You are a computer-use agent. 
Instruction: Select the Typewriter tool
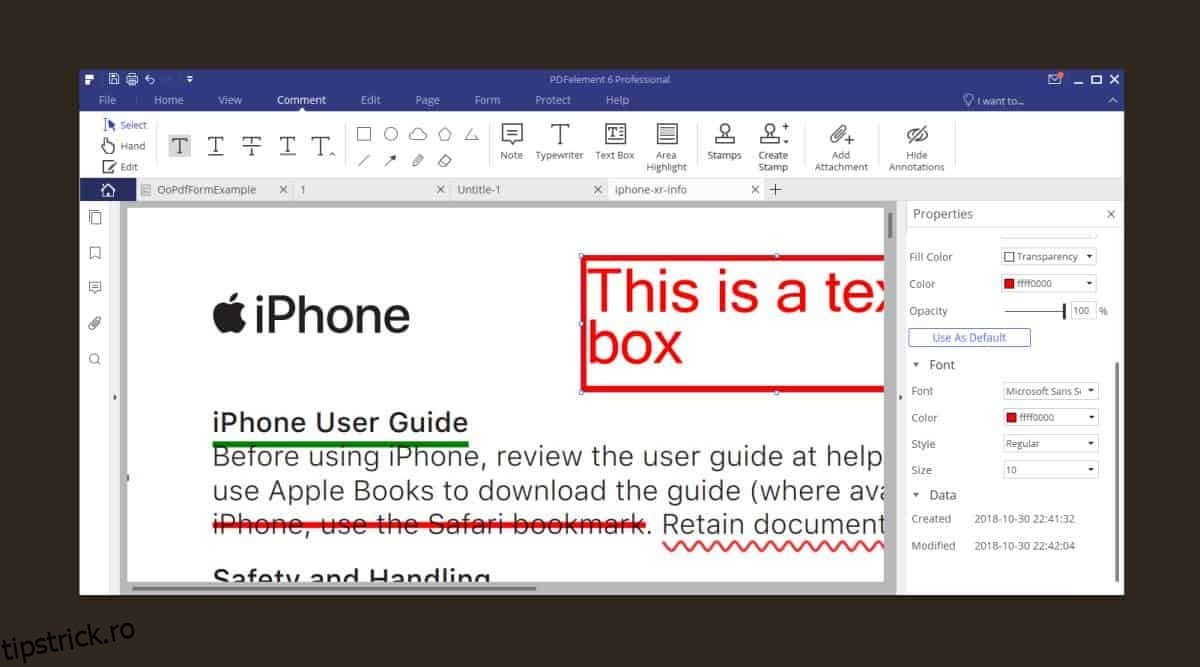click(559, 141)
